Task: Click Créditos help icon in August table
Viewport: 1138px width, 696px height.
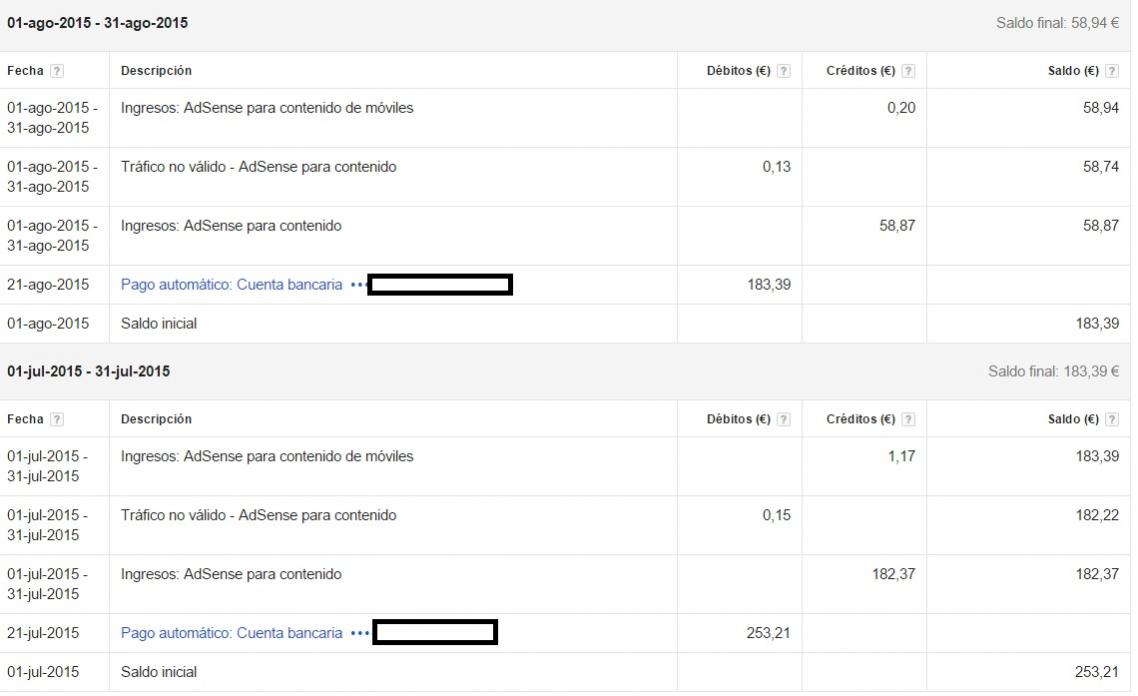Action: tap(908, 71)
